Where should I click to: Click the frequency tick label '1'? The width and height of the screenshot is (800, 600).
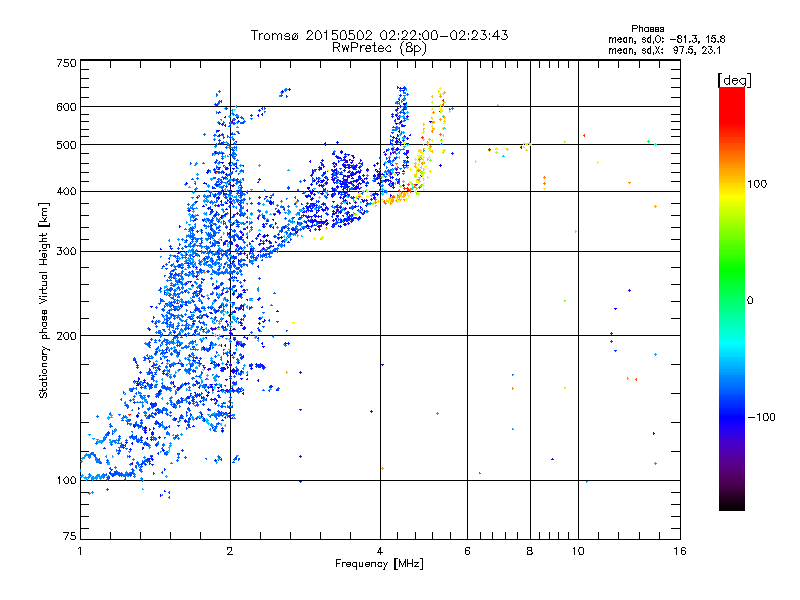[x=81, y=551]
